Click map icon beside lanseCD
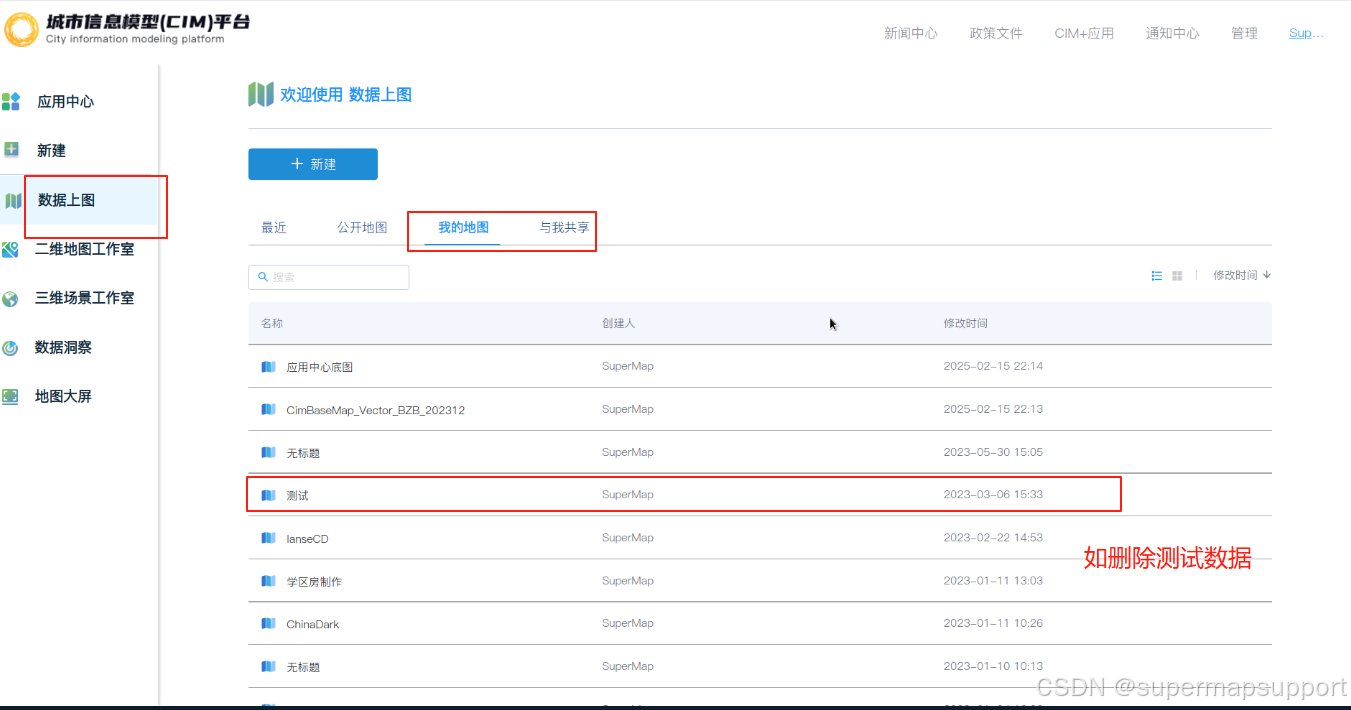The width and height of the screenshot is (1351, 710). point(268,538)
